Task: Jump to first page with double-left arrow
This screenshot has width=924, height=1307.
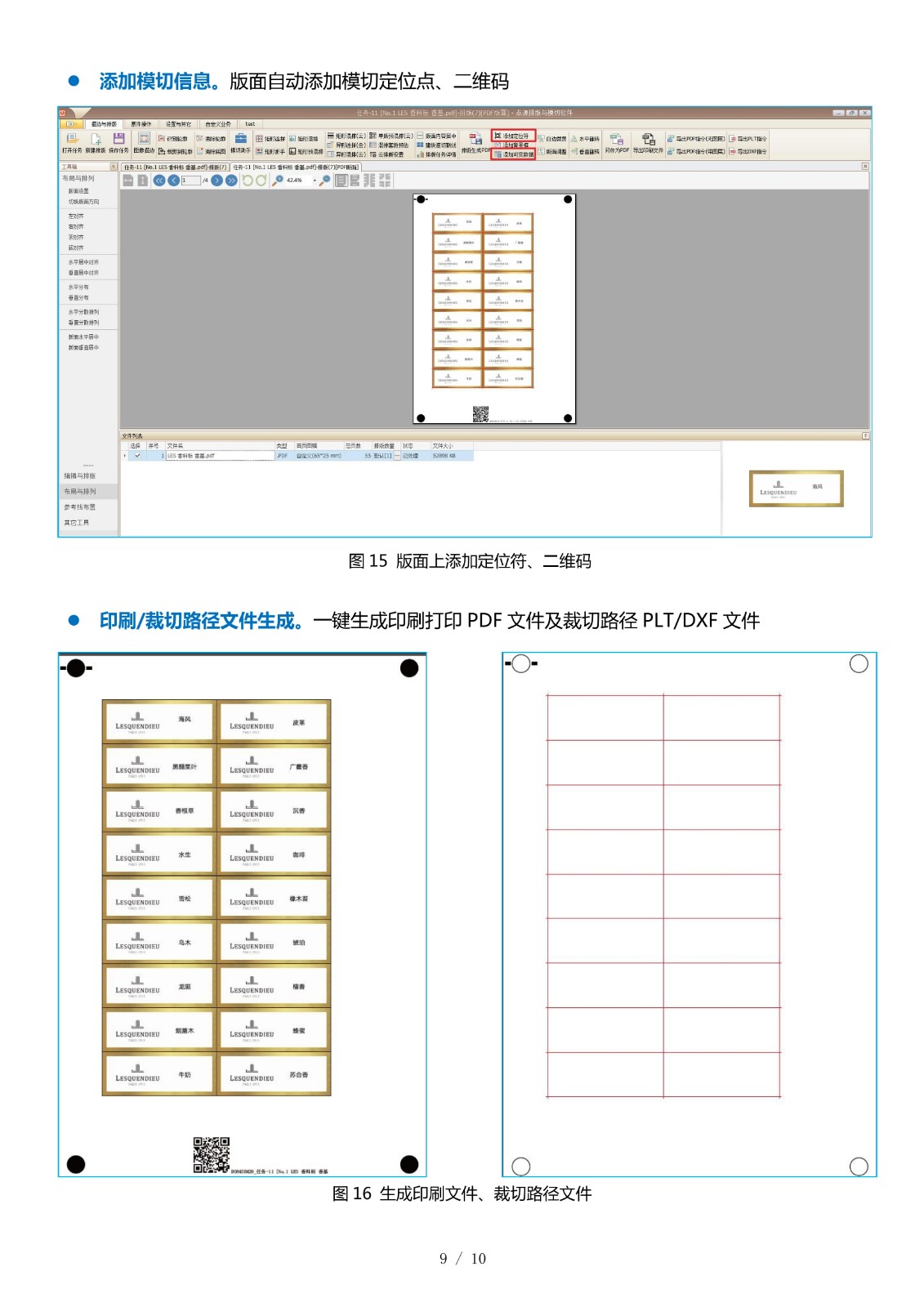Action: point(159,181)
